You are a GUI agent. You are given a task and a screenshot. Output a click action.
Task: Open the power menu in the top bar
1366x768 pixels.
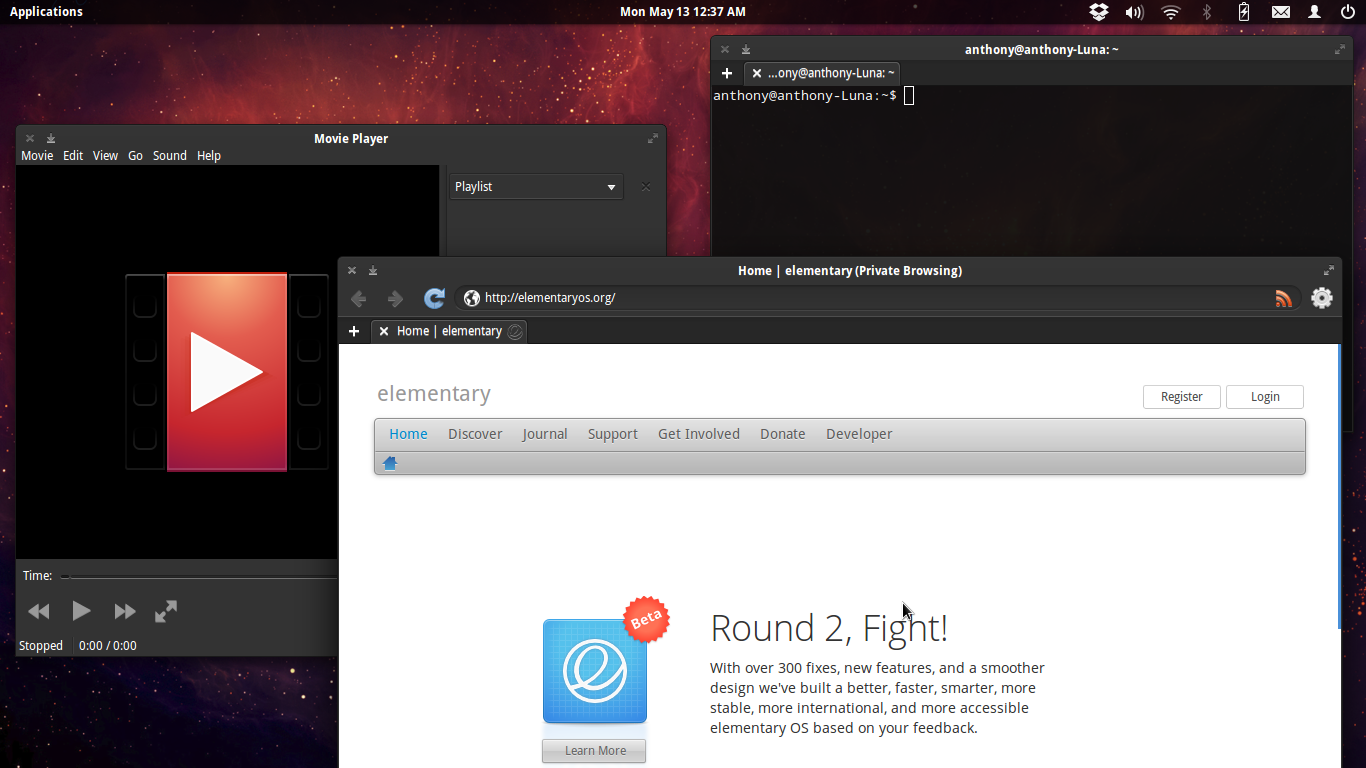coord(1347,12)
